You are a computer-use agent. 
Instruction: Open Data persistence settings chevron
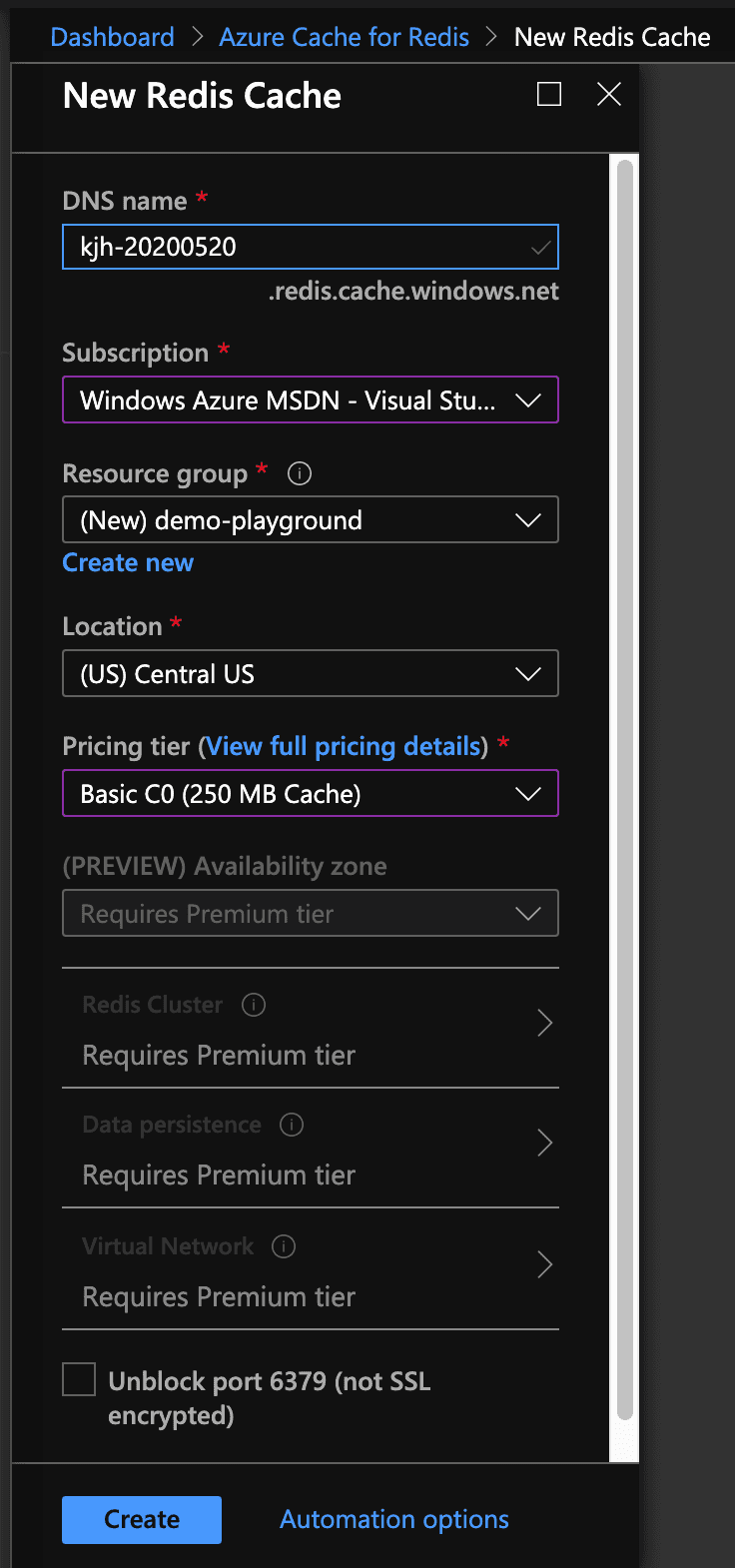click(x=544, y=1144)
